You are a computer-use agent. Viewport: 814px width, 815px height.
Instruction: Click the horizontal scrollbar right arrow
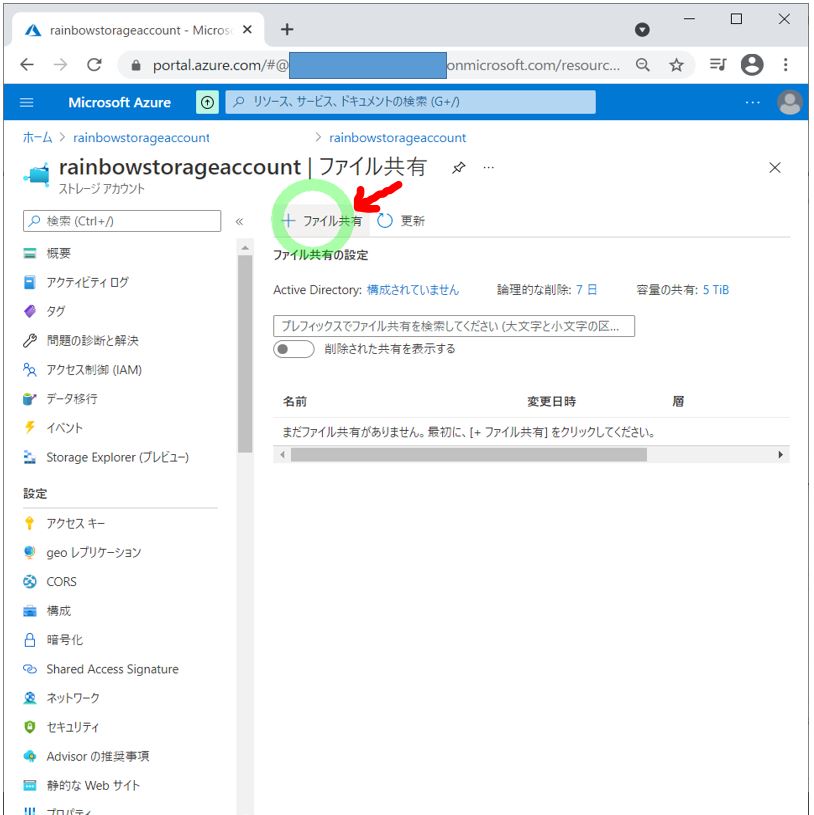(780, 455)
